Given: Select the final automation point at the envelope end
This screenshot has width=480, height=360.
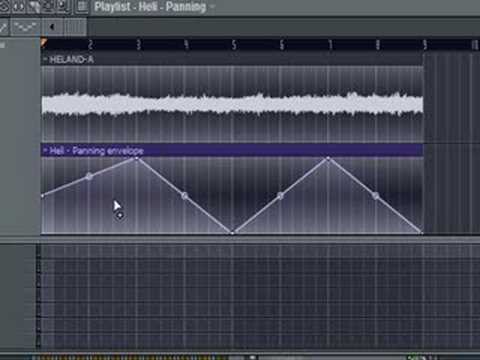Looking at the screenshot, I should point(422,232).
